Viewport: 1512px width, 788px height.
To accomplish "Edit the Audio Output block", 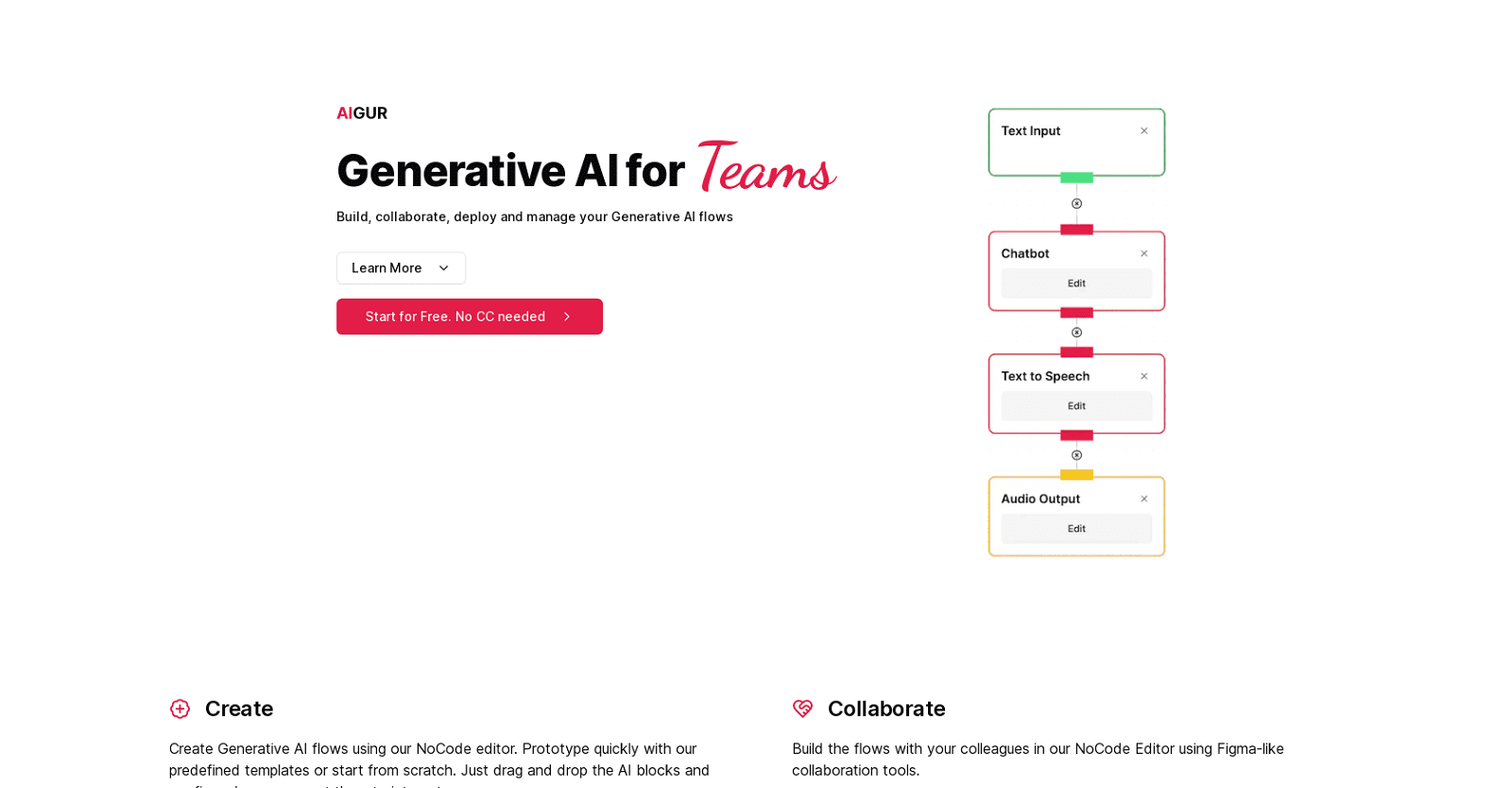I will [x=1076, y=529].
